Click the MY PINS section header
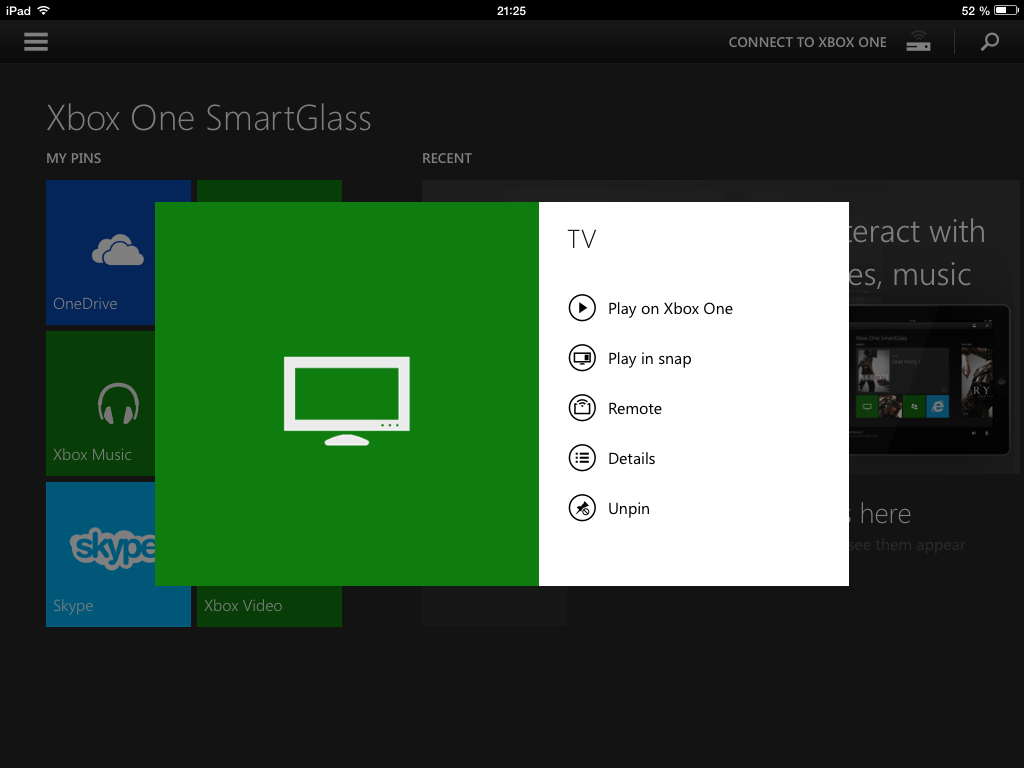The image size is (1024, 768). [74, 158]
